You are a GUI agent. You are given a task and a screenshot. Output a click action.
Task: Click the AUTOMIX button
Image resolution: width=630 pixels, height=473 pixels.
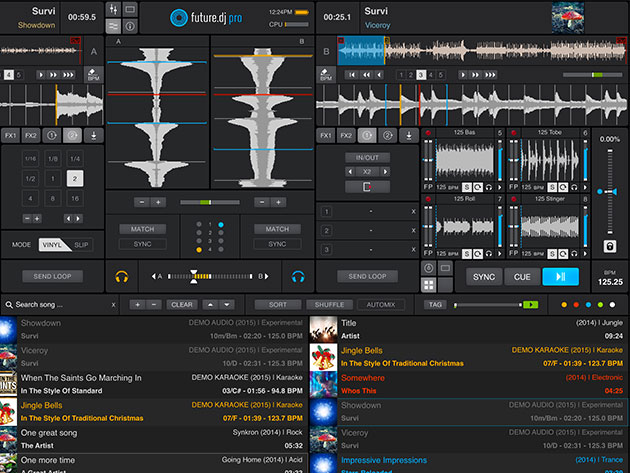coord(381,305)
